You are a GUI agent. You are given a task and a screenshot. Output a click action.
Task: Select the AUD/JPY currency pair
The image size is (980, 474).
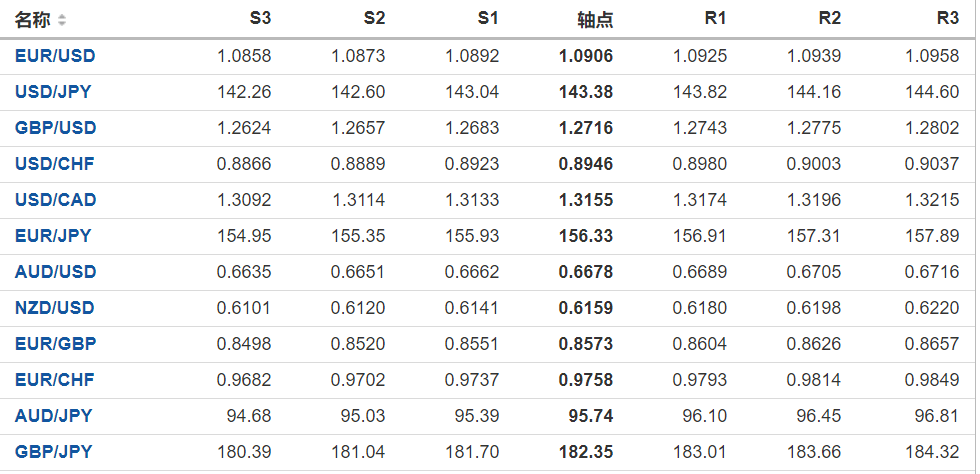pyautogui.click(x=53, y=416)
